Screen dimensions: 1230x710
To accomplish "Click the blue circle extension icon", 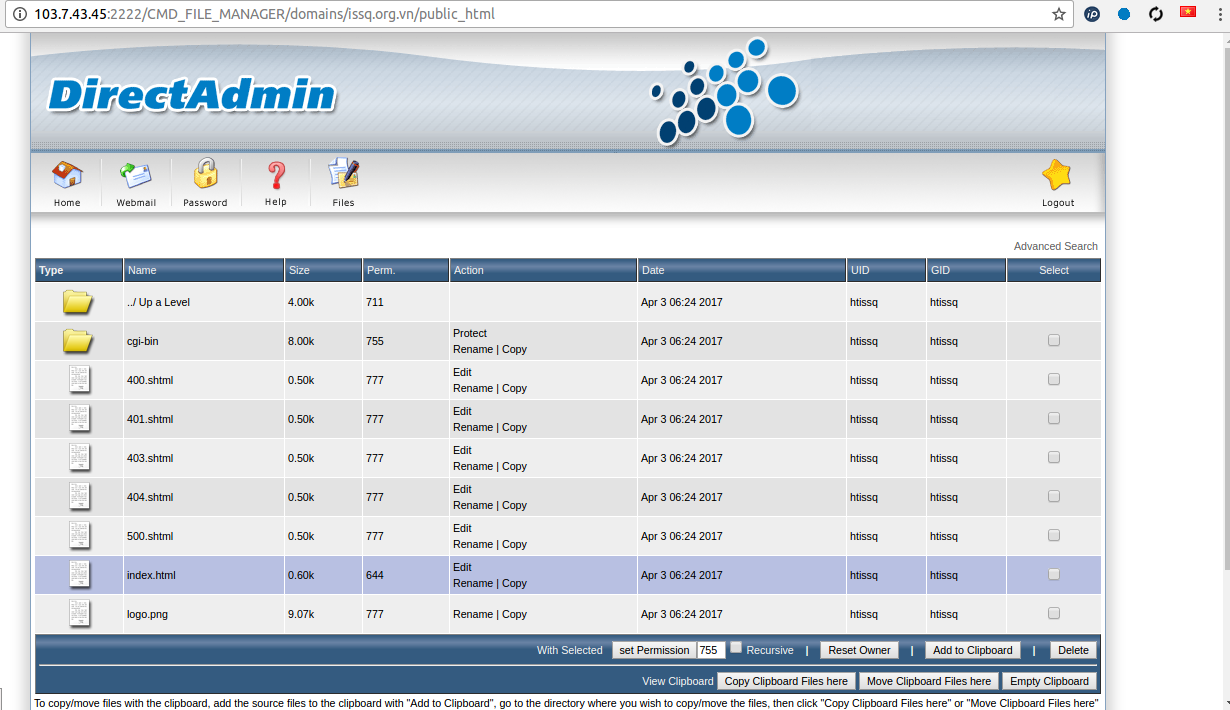I will [1124, 14].
